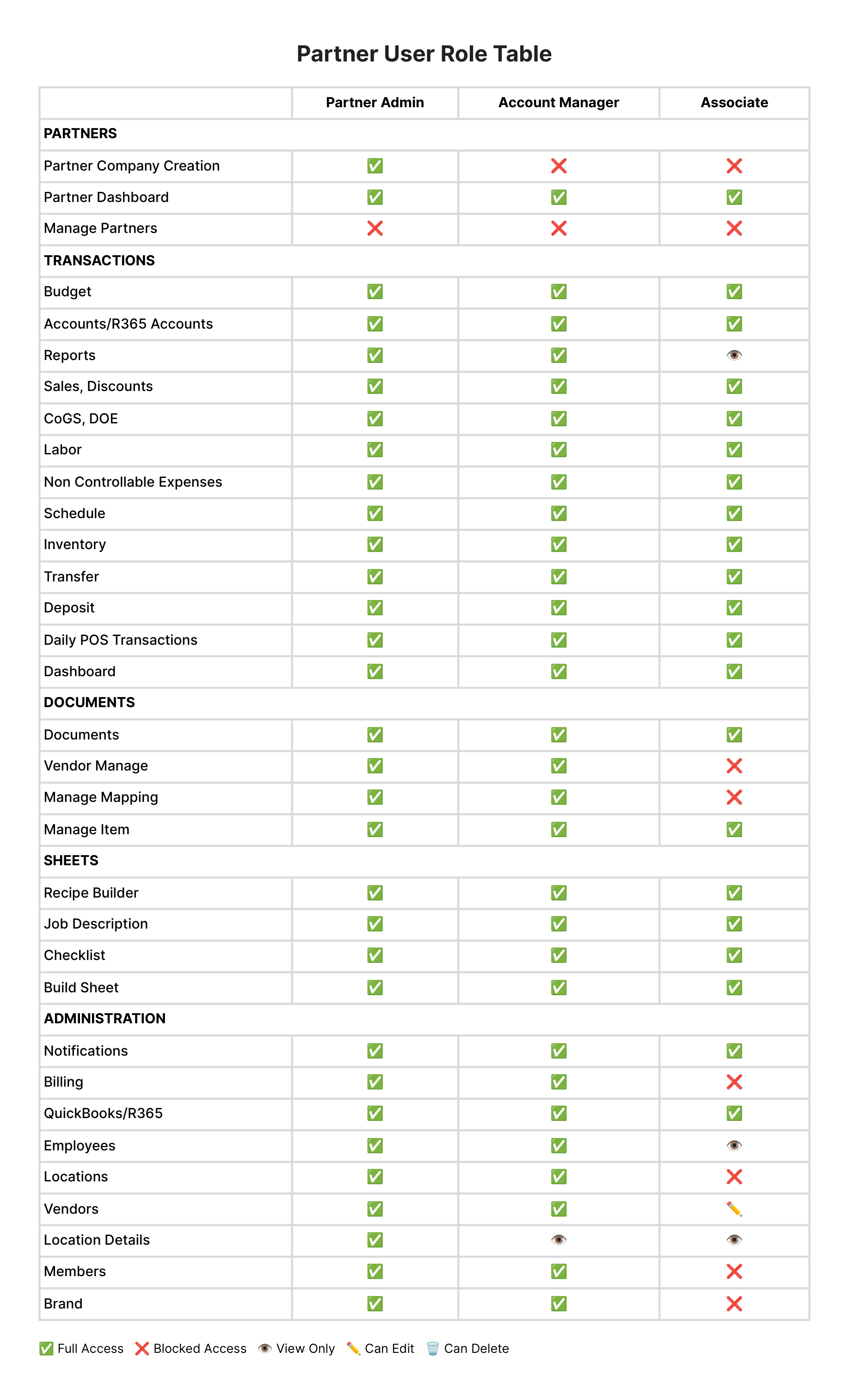Click the Partner Admin checkmark for Budget
Image resolution: width=849 pixels, height=1400 pixels.
[x=375, y=292]
